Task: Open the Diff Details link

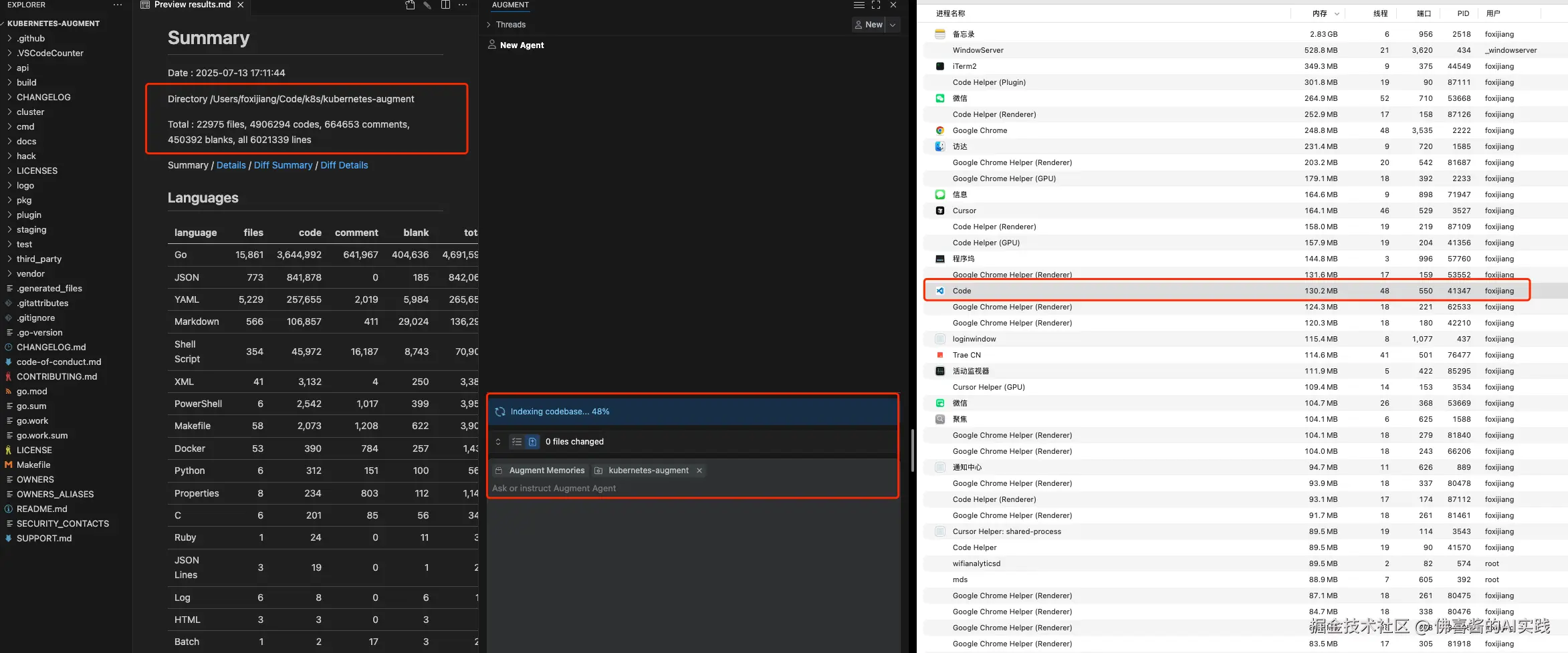Action: pyautogui.click(x=344, y=165)
